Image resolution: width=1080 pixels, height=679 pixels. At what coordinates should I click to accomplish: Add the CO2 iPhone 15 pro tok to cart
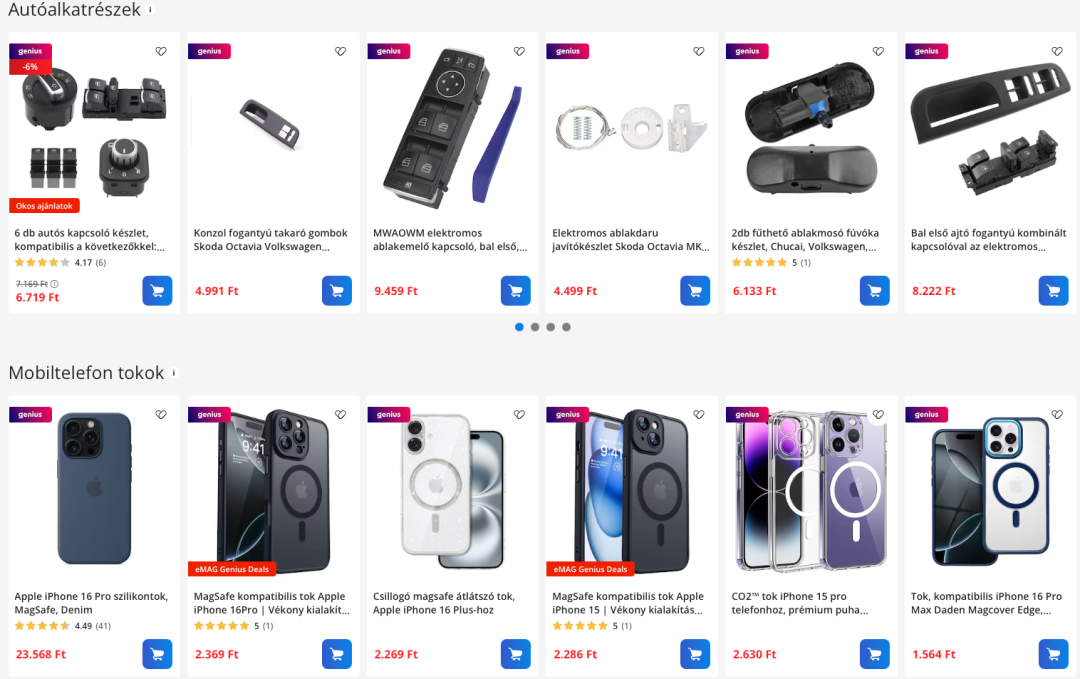[x=874, y=653]
